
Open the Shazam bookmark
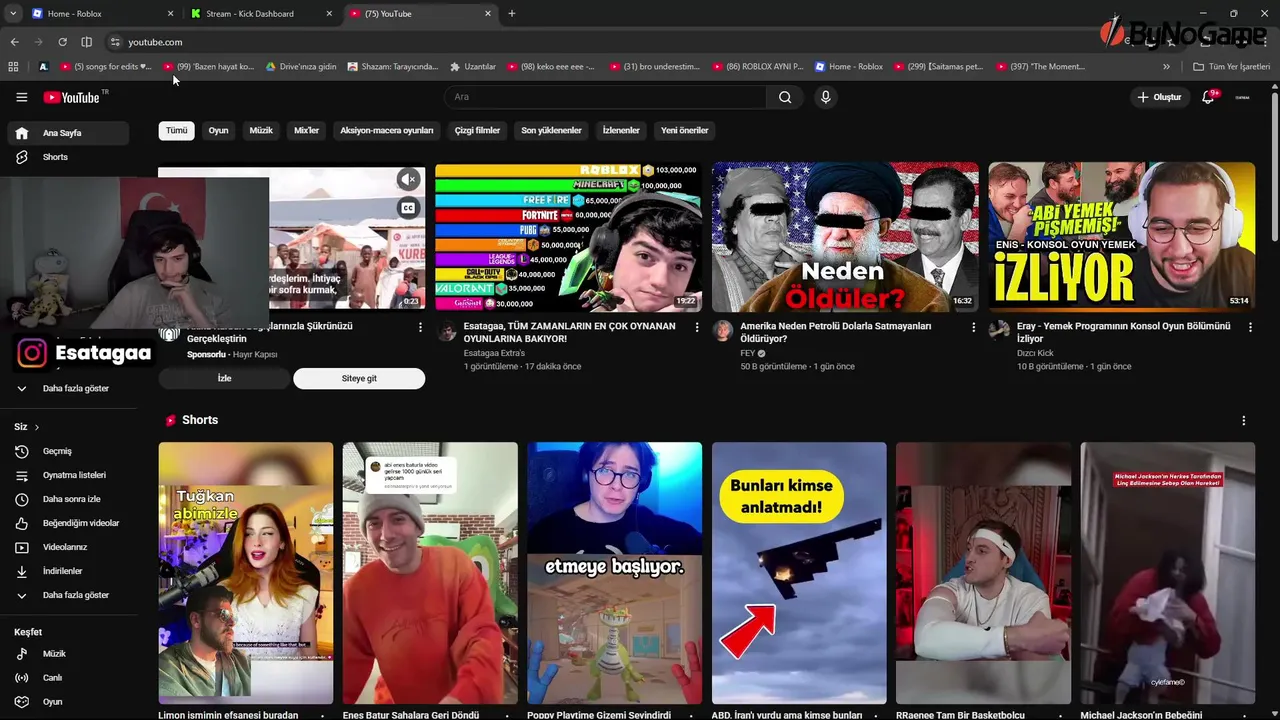(x=393, y=67)
